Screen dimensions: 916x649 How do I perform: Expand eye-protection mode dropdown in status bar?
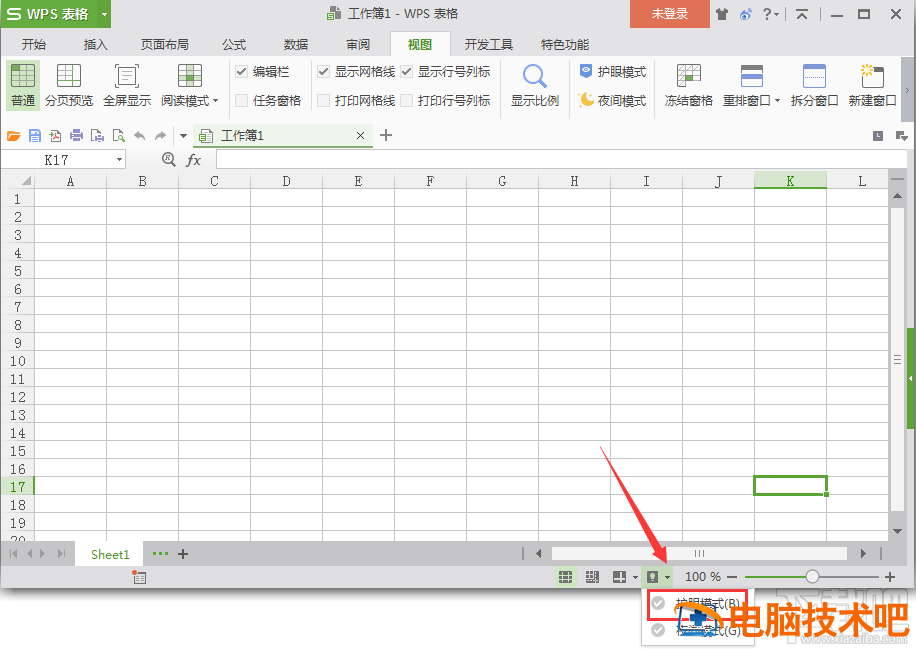[667, 577]
